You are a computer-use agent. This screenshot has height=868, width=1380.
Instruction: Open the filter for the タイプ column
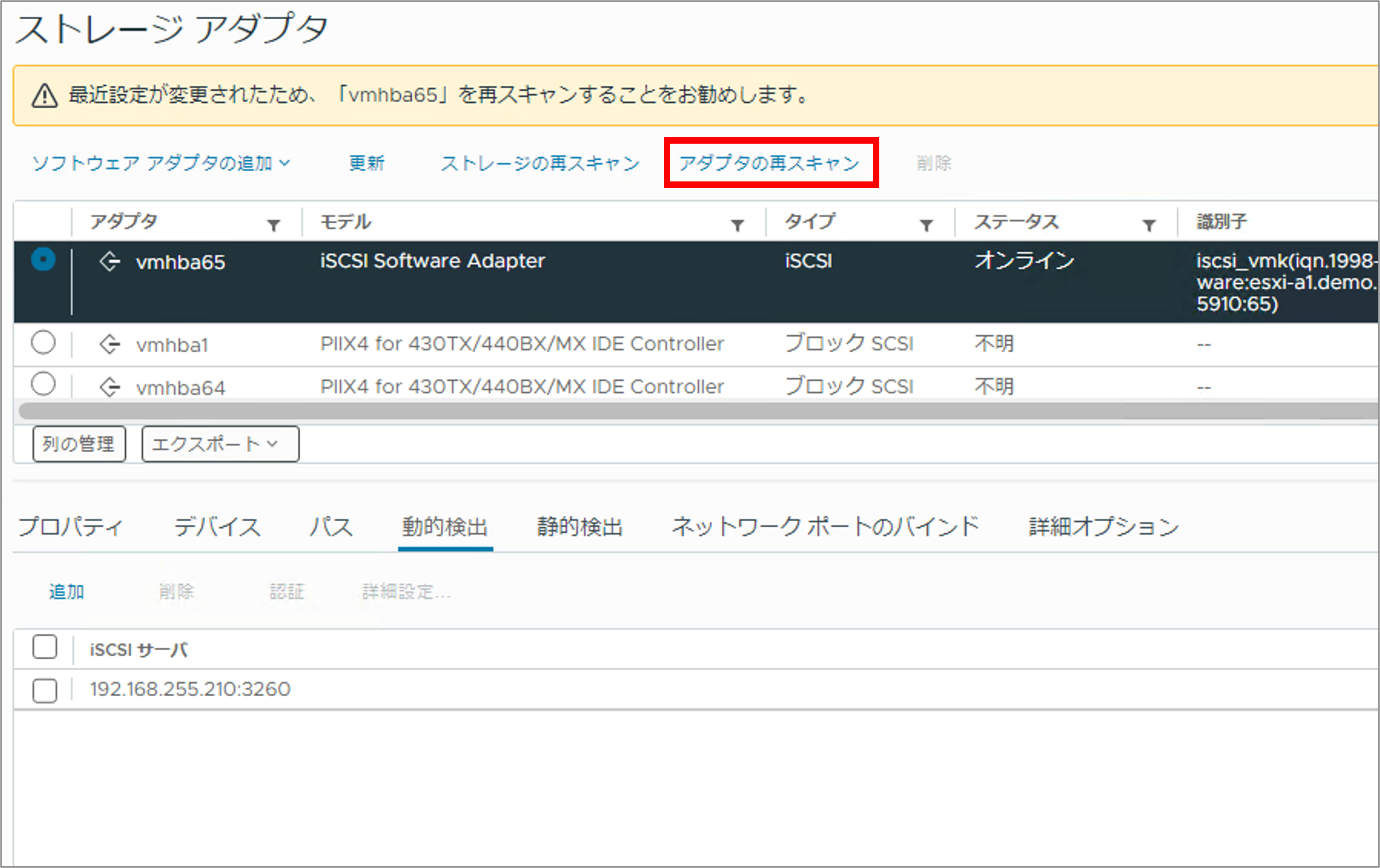click(927, 225)
